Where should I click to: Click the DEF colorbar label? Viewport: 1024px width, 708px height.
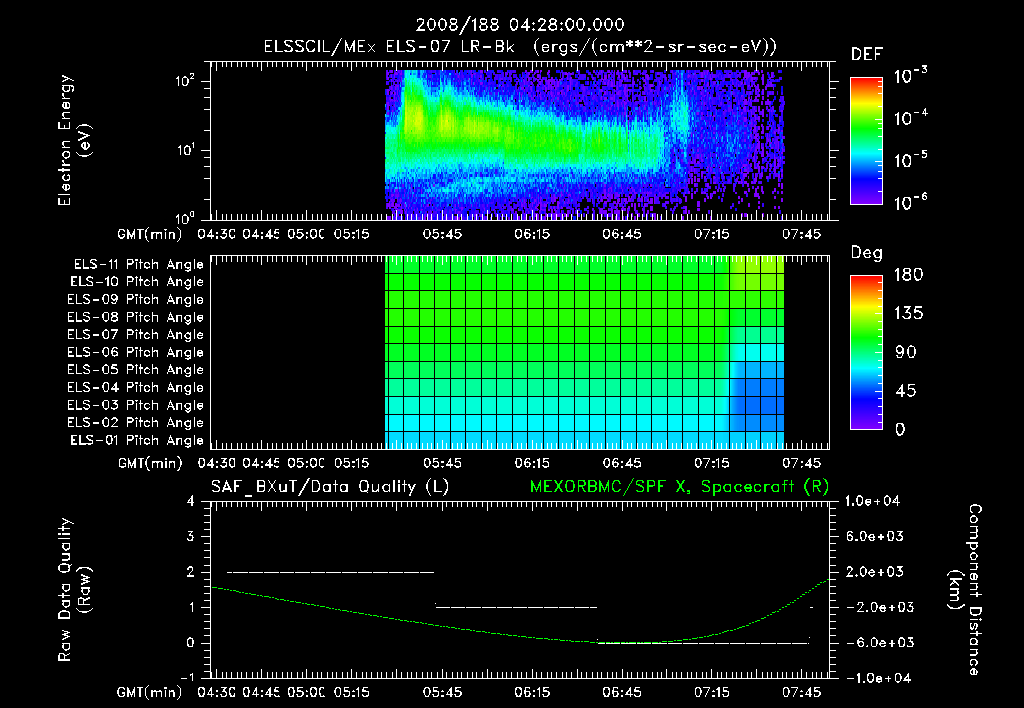[867, 54]
